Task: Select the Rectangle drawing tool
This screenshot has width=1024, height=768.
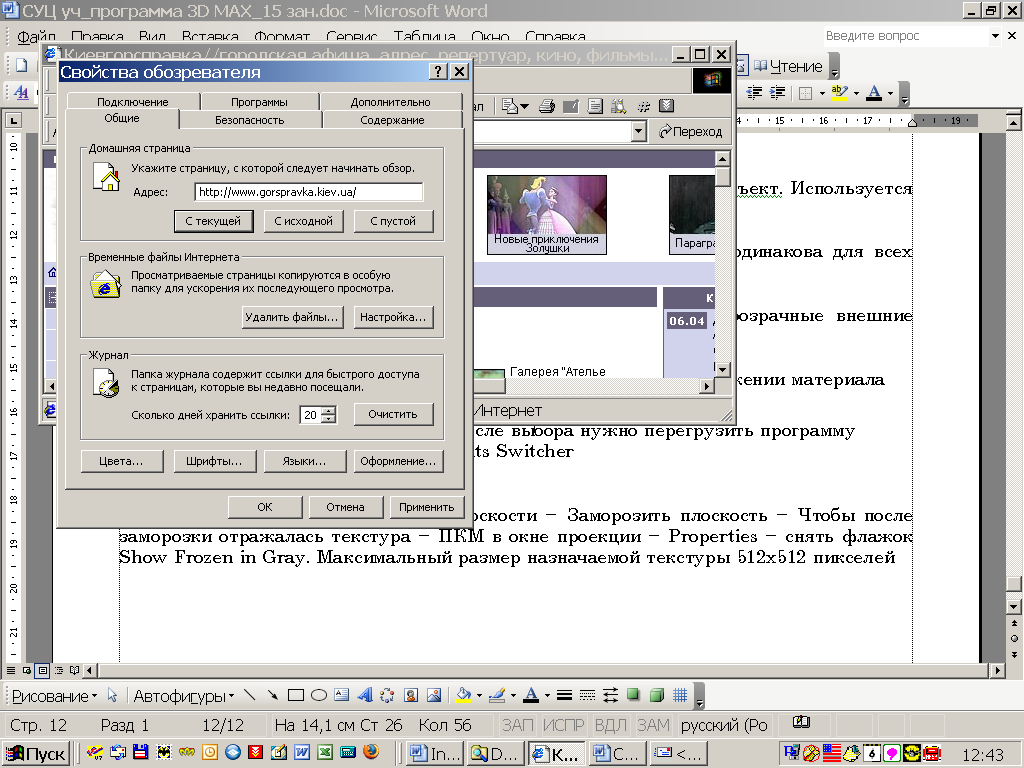Action: tap(295, 696)
